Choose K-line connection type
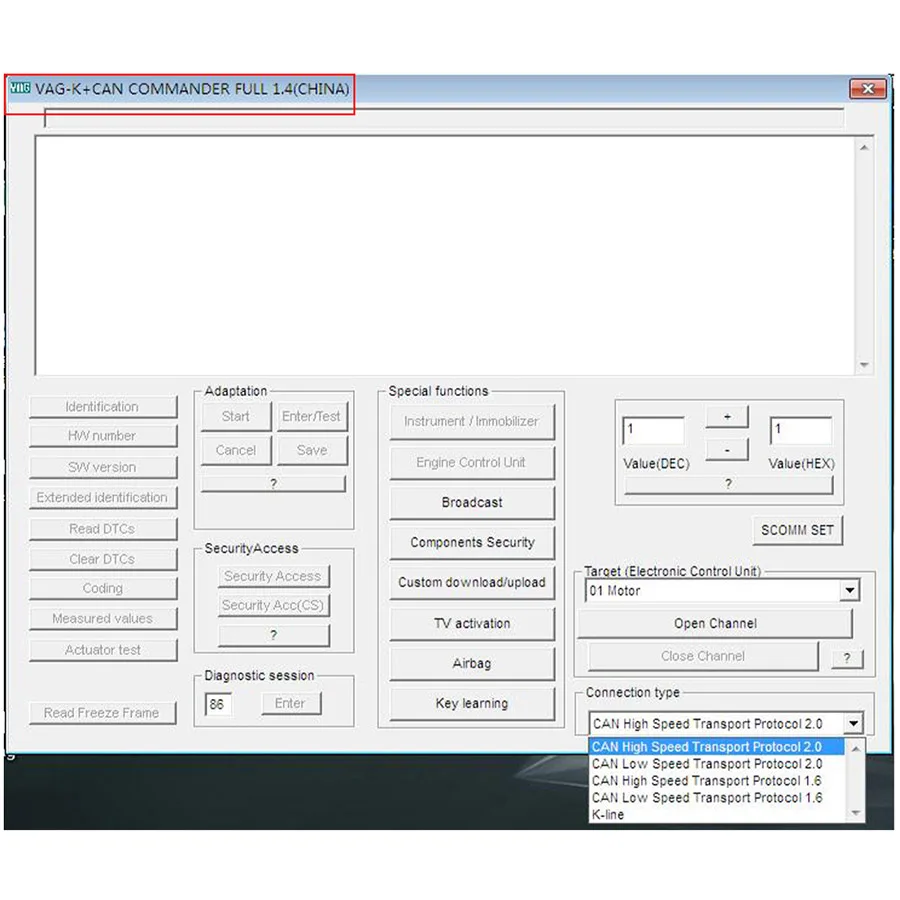 (716, 814)
